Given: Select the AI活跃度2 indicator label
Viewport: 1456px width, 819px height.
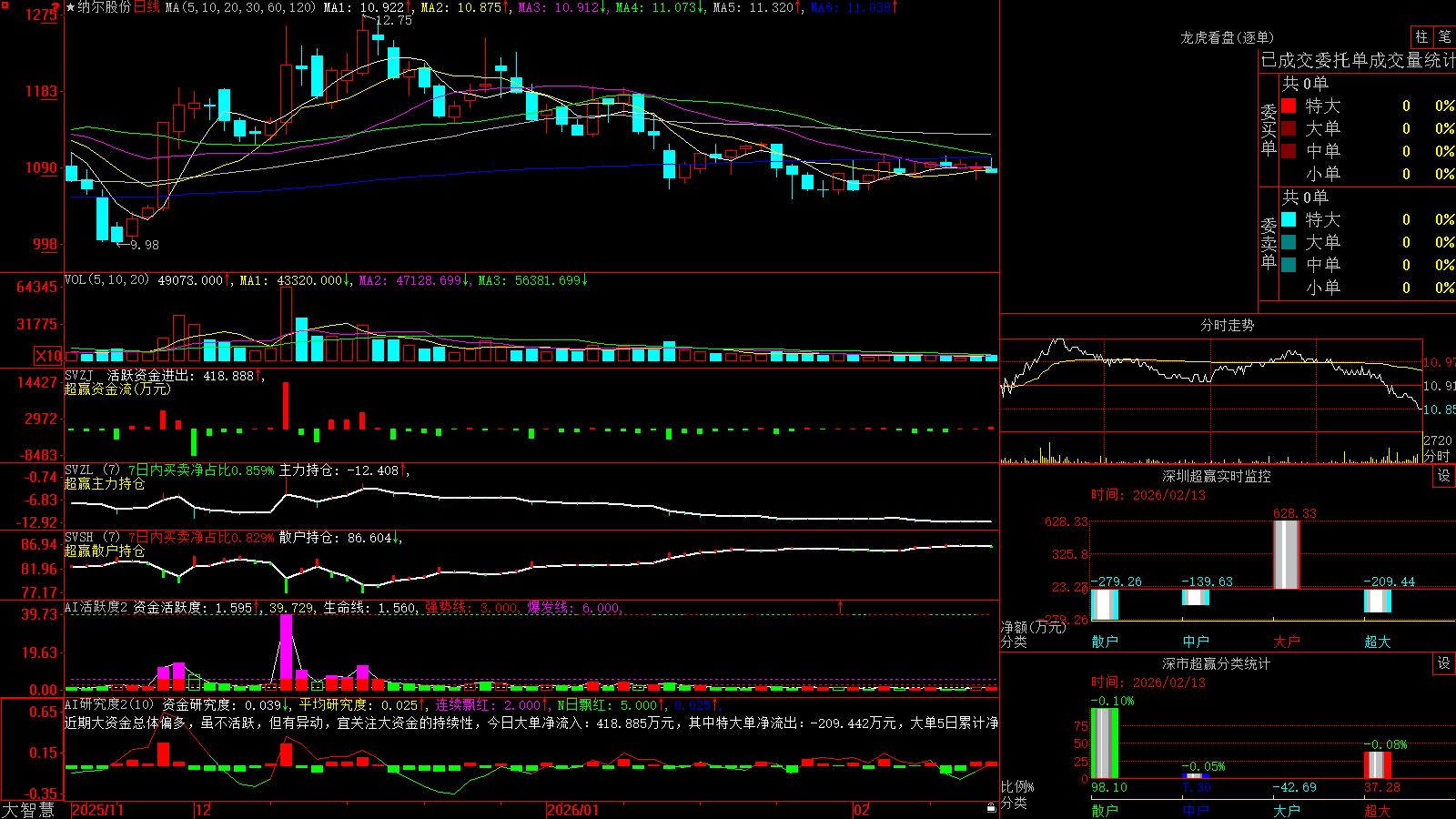Looking at the screenshot, I should 96,607.
